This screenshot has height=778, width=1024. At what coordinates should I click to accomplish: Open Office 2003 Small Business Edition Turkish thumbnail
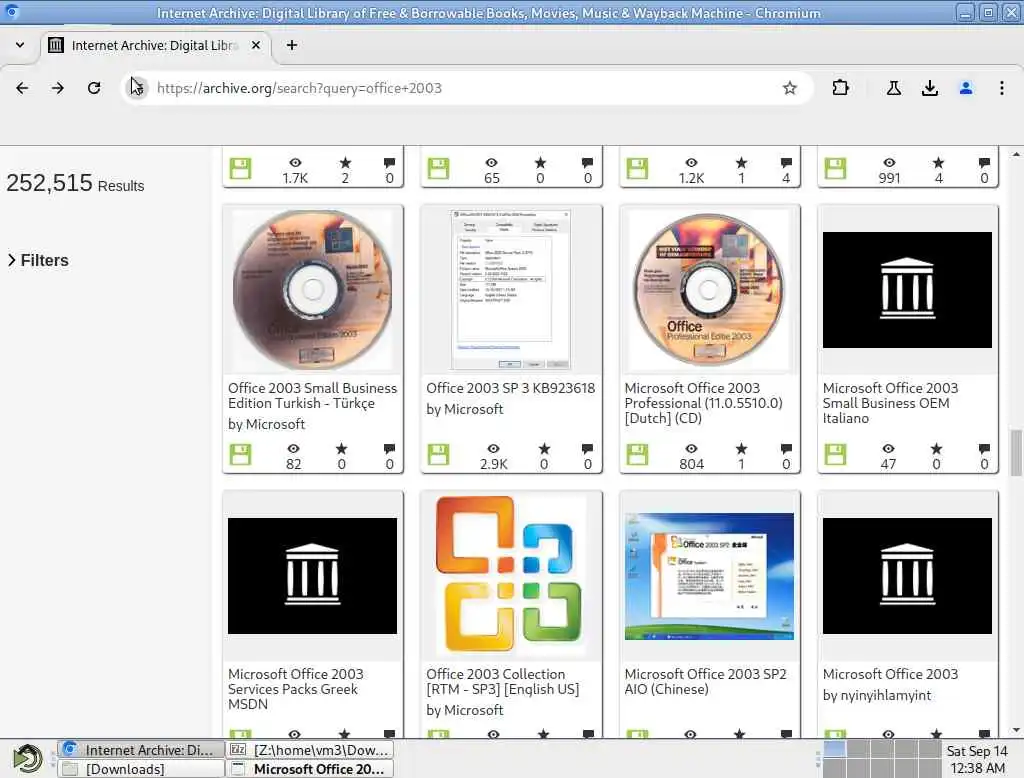(x=313, y=289)
